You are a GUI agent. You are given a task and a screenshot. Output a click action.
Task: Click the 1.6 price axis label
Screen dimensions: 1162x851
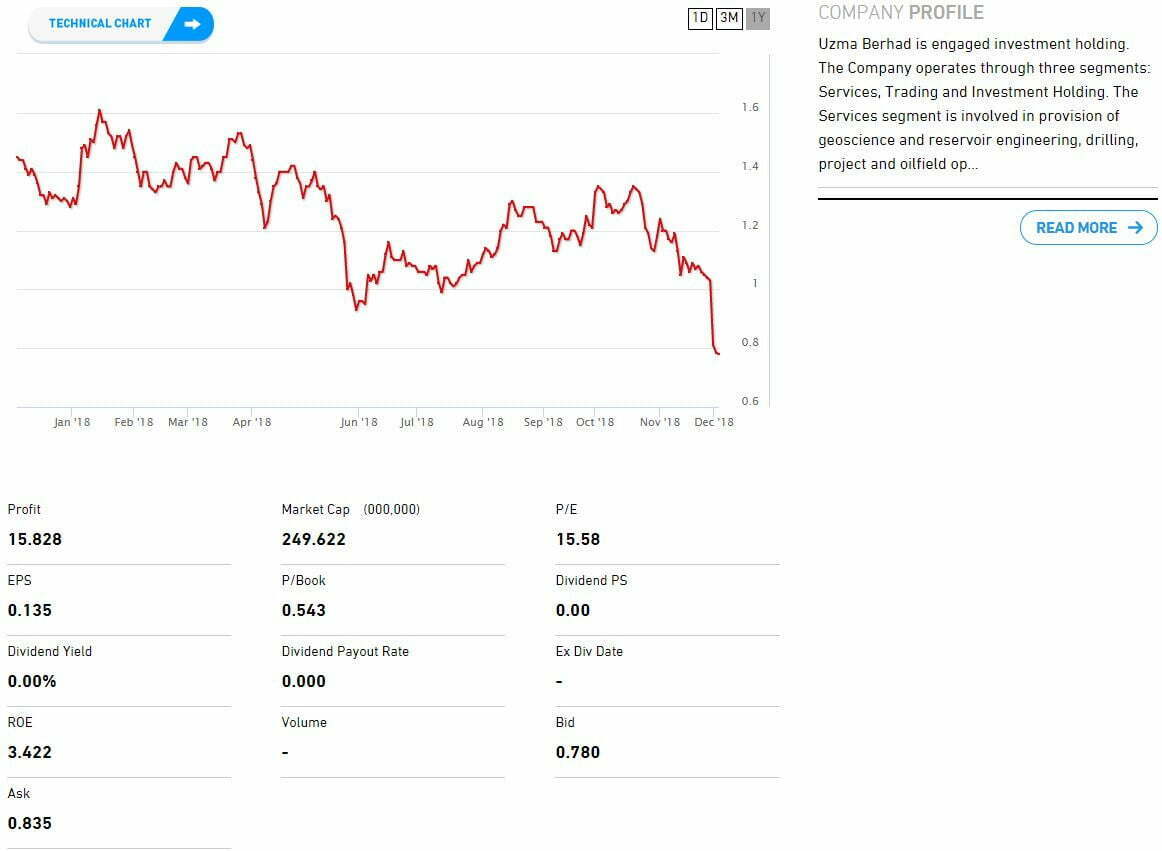pos(750,107)
